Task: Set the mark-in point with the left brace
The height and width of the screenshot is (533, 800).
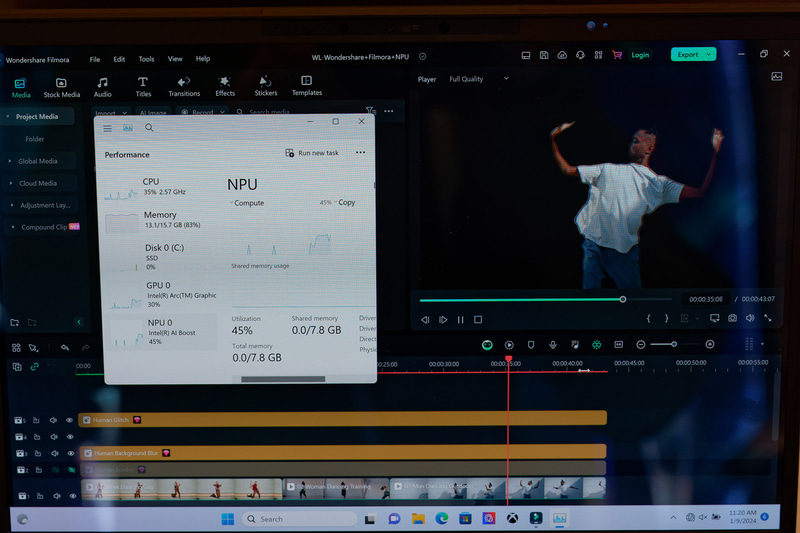Action: pos(648,318)
